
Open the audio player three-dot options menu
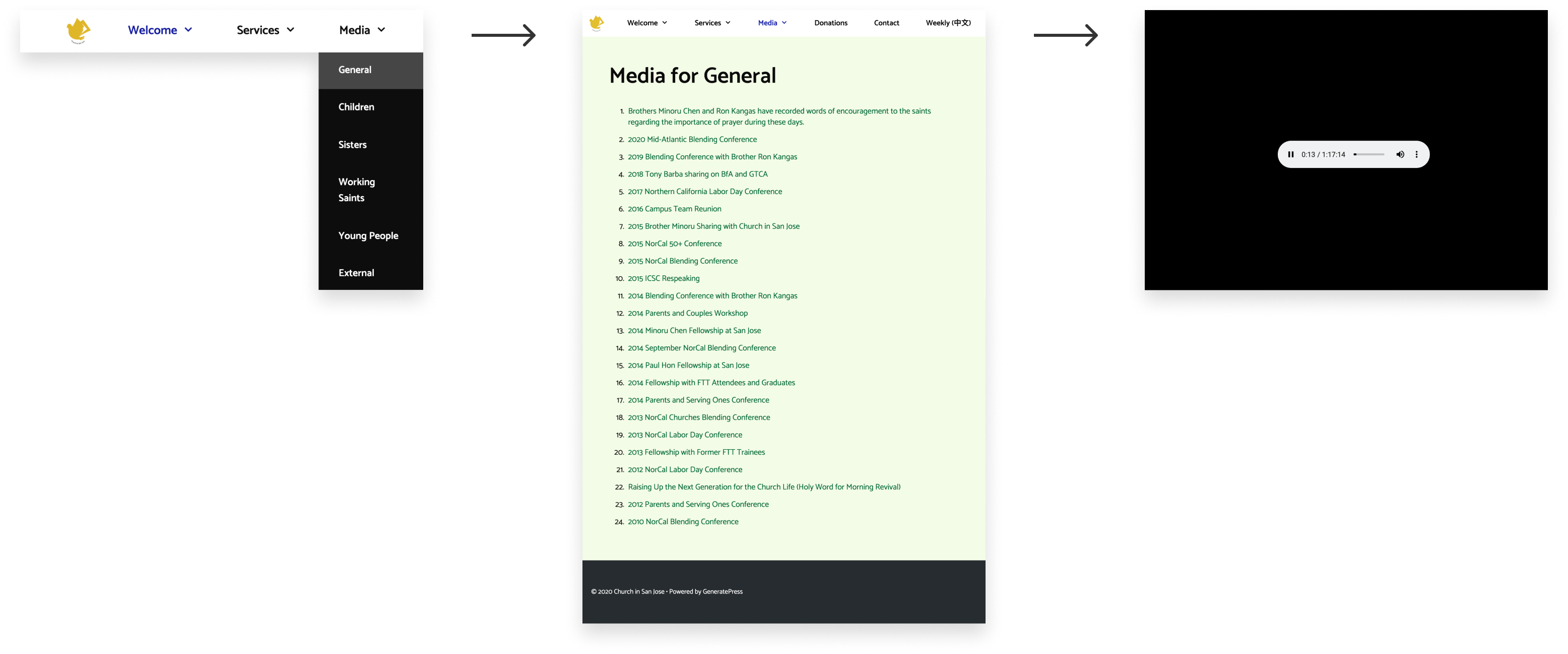[x=1416, y=155]
